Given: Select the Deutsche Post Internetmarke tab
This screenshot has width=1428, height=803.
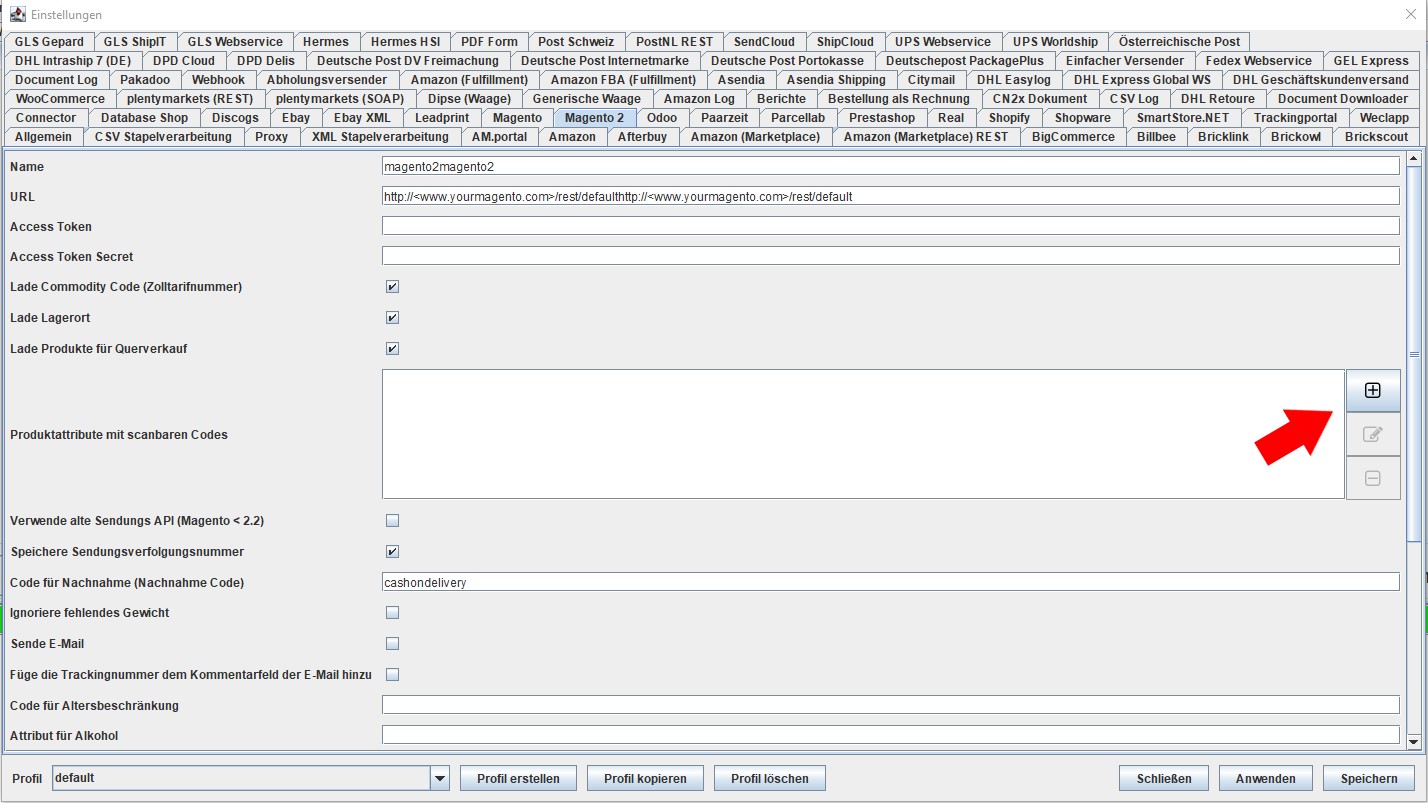Looking at the screenshot, I should point(605,61).
